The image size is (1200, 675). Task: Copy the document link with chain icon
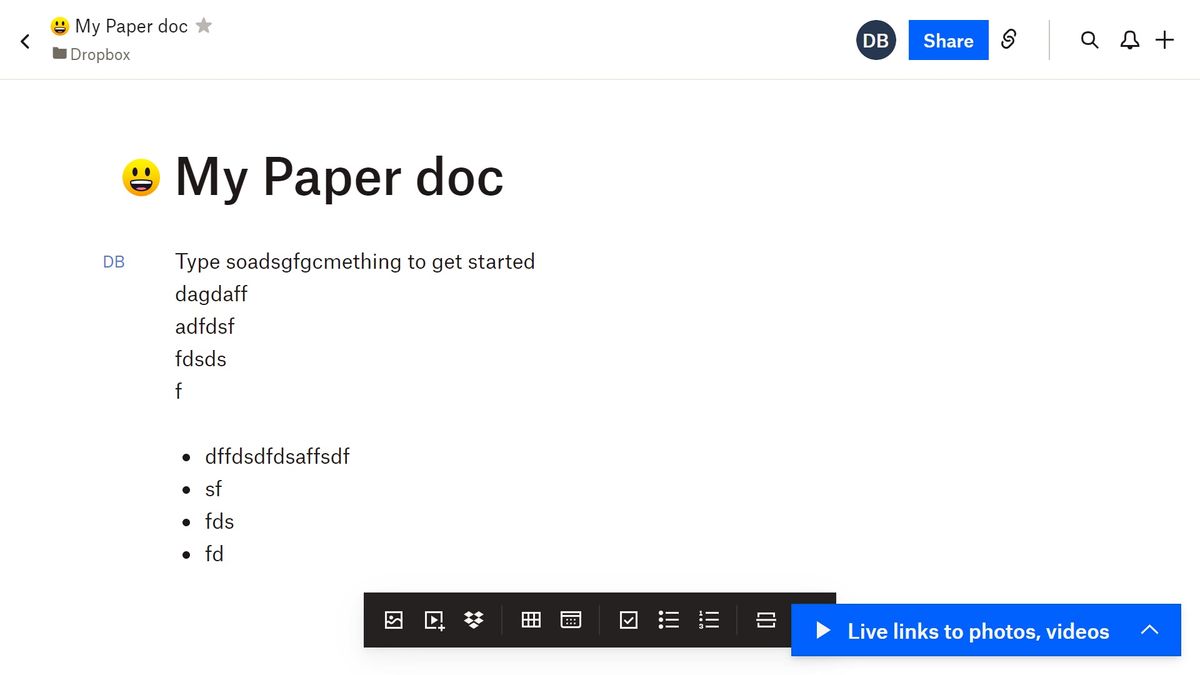1009,40
